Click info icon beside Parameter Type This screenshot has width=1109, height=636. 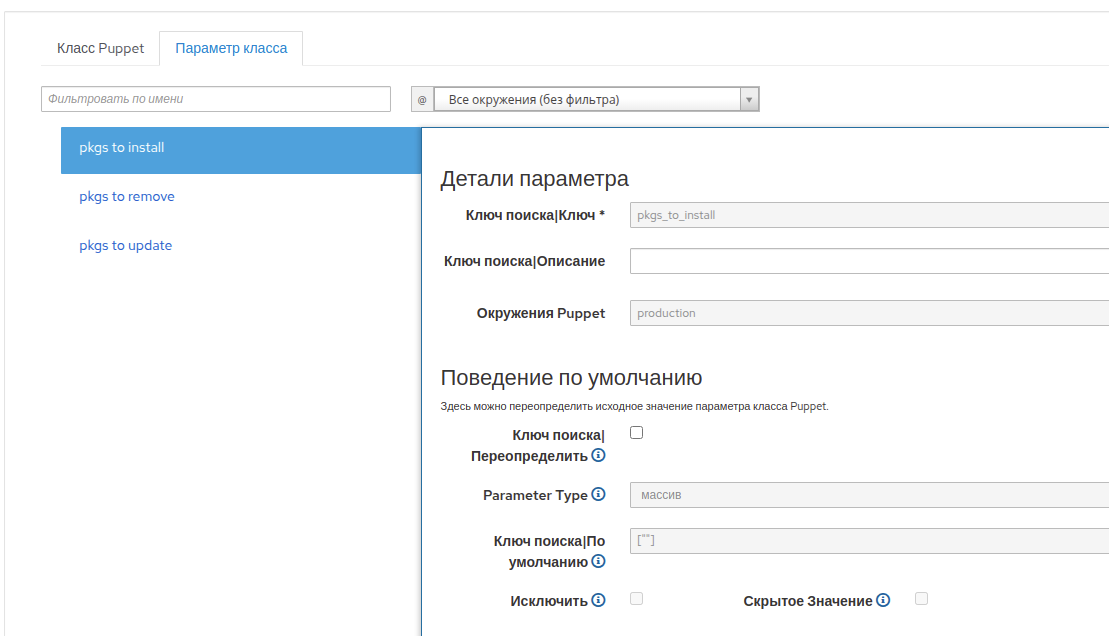[x=598, y=495]
